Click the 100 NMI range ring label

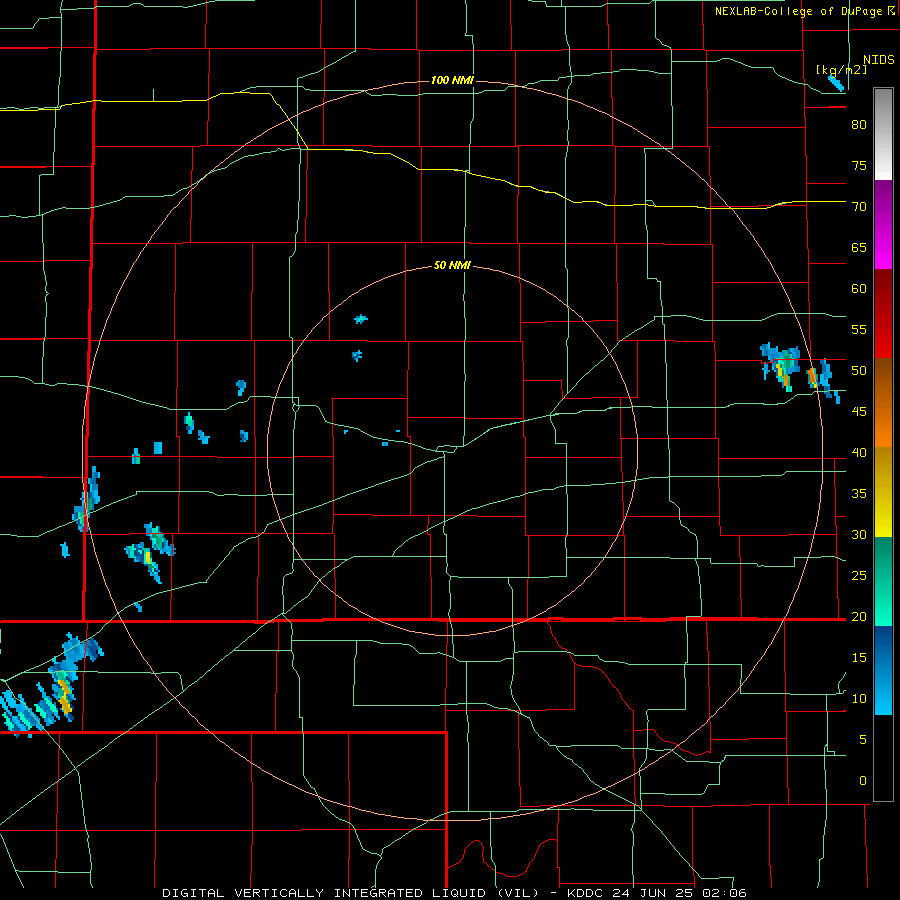(x=452, y=80)
